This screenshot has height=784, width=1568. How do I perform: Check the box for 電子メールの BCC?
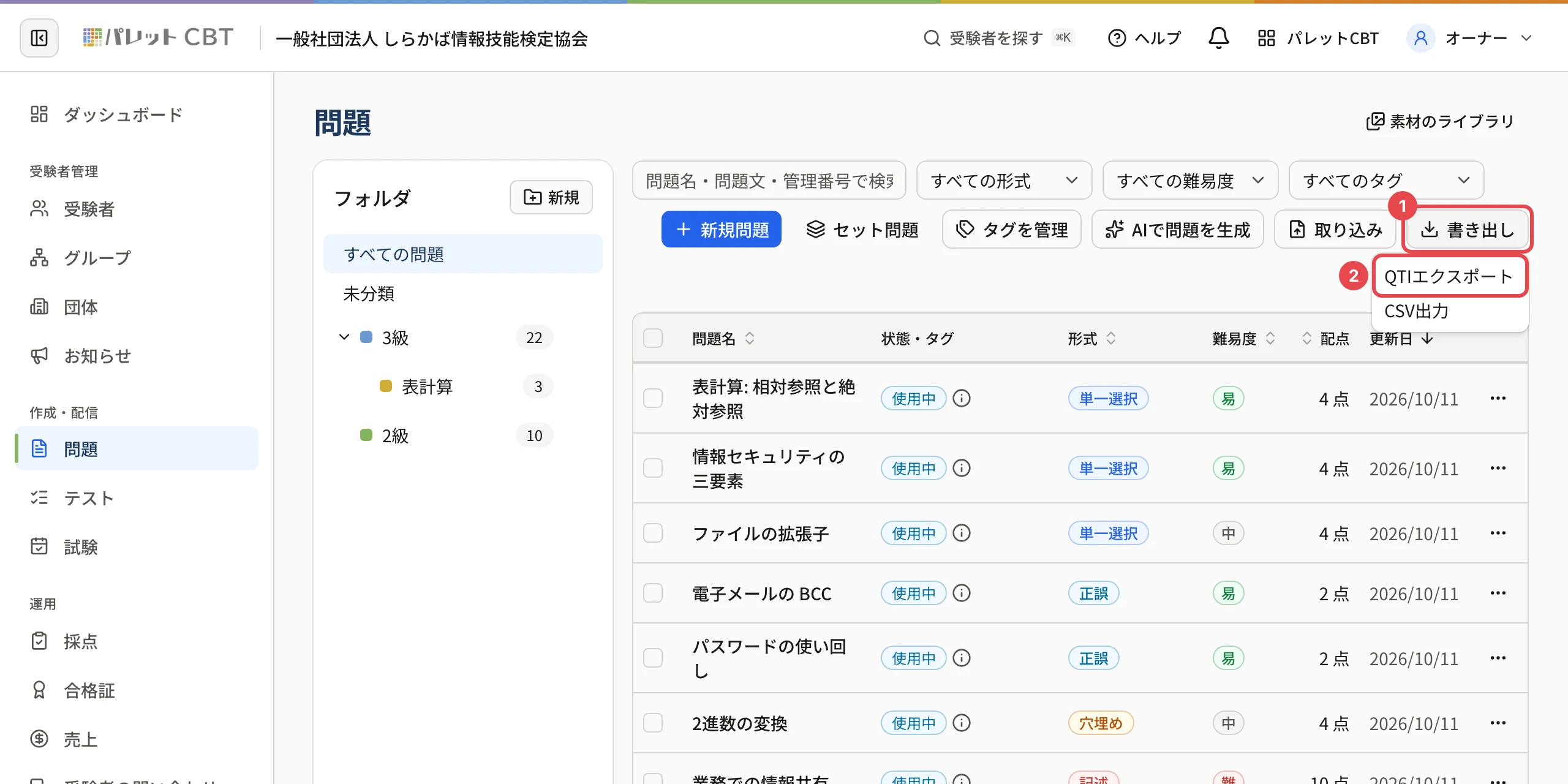pos(653,593)
